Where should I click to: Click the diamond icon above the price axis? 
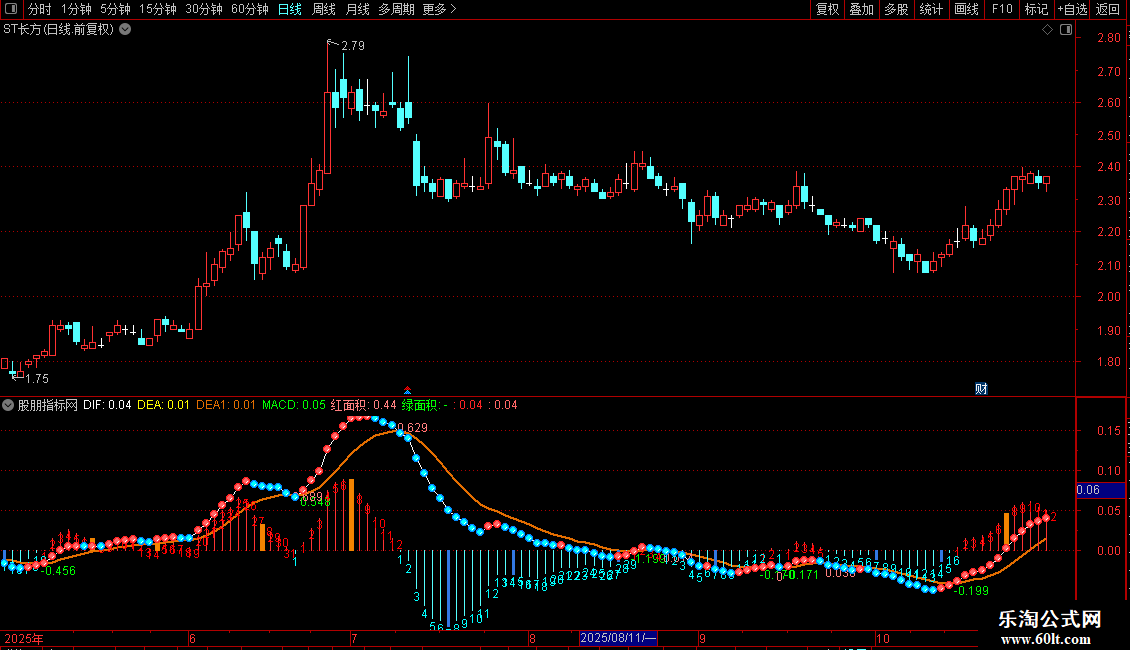click(1047, 30)
